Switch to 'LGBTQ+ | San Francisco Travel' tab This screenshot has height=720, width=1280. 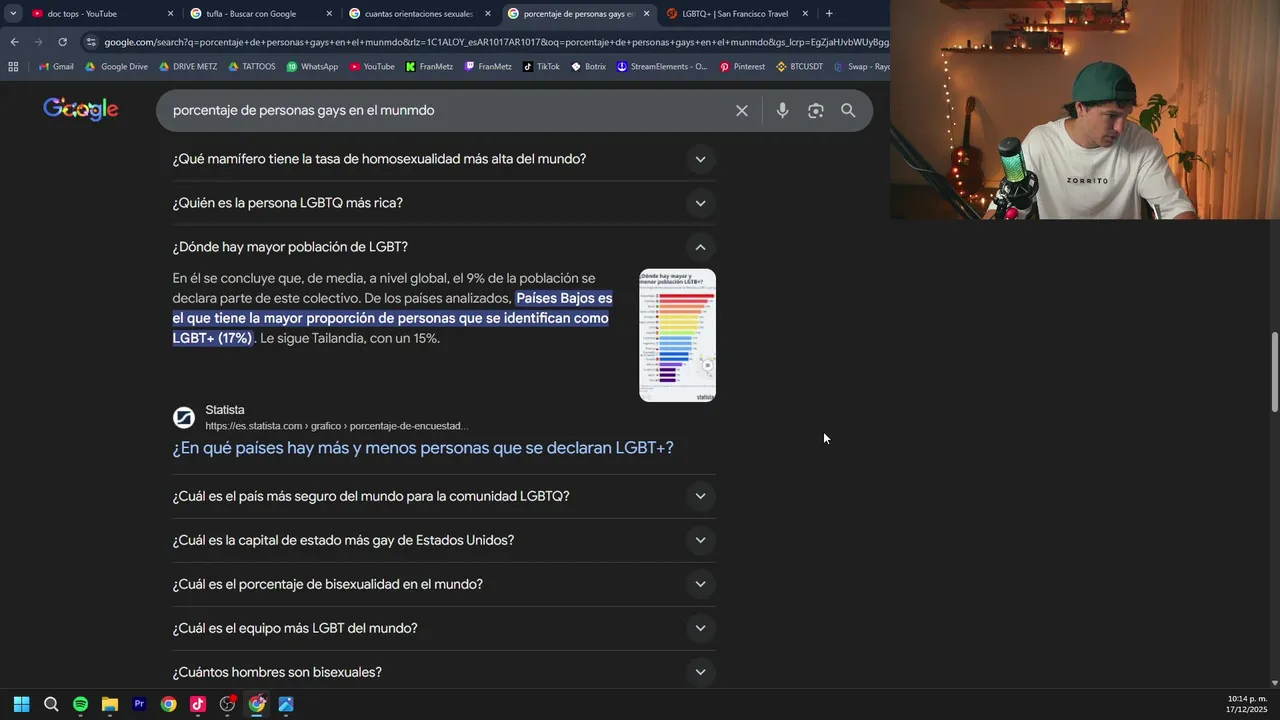coord(736,14)
